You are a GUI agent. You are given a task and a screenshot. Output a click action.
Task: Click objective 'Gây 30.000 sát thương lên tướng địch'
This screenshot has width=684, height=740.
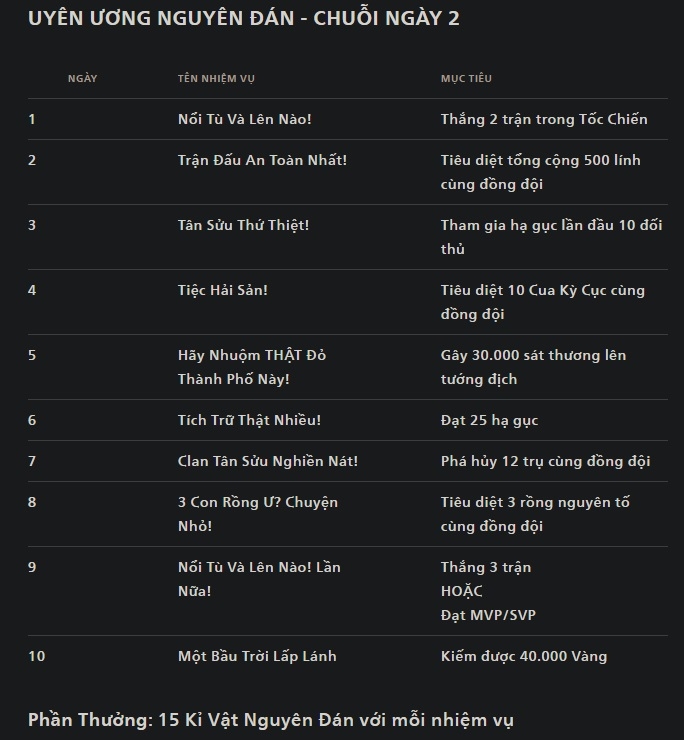click(x=533, y=367)
